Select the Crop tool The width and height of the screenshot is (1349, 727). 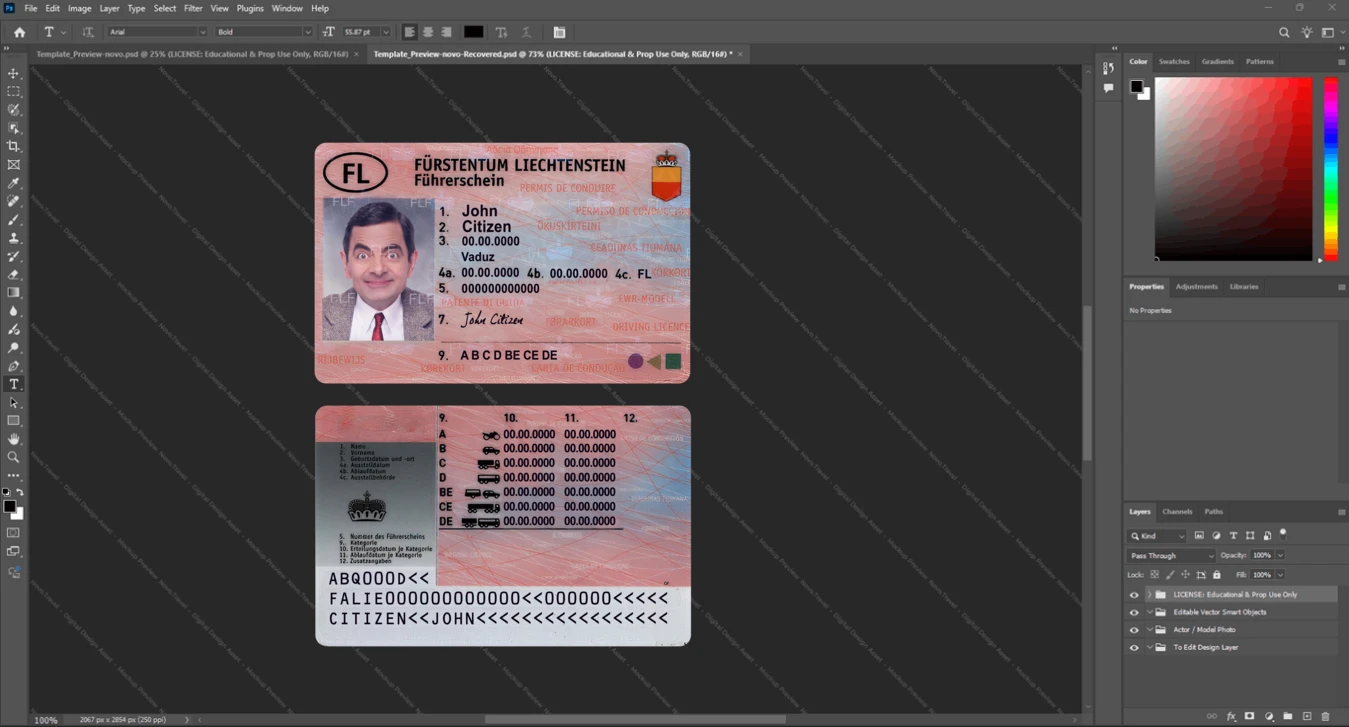click(x=14, y=146)
